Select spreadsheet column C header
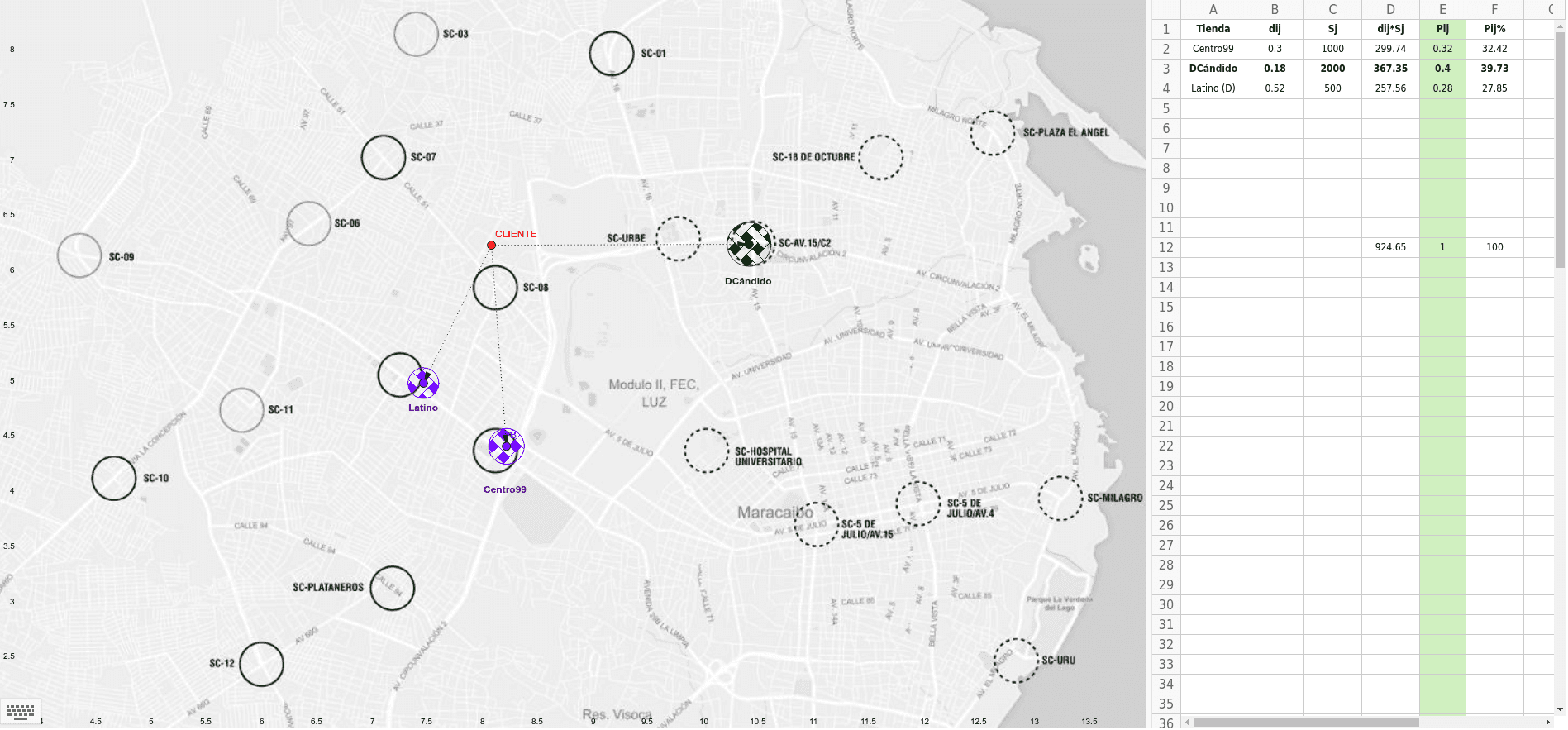The width and height of the screenshot is (1568, 730). click(x=1332, y=9)
